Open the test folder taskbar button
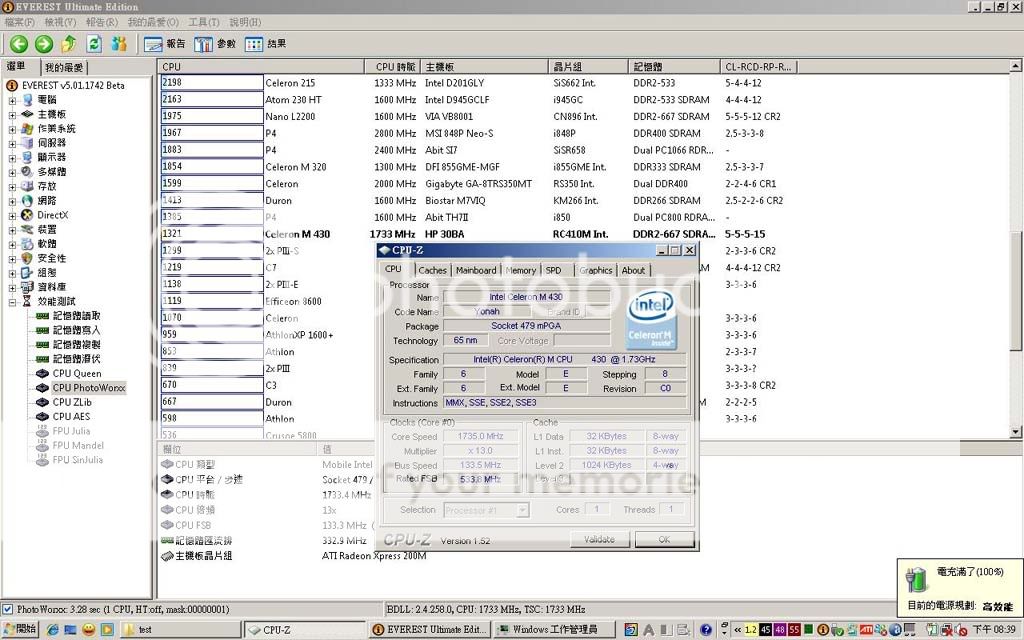The image size is (1024, 640). tap(178, 630)
